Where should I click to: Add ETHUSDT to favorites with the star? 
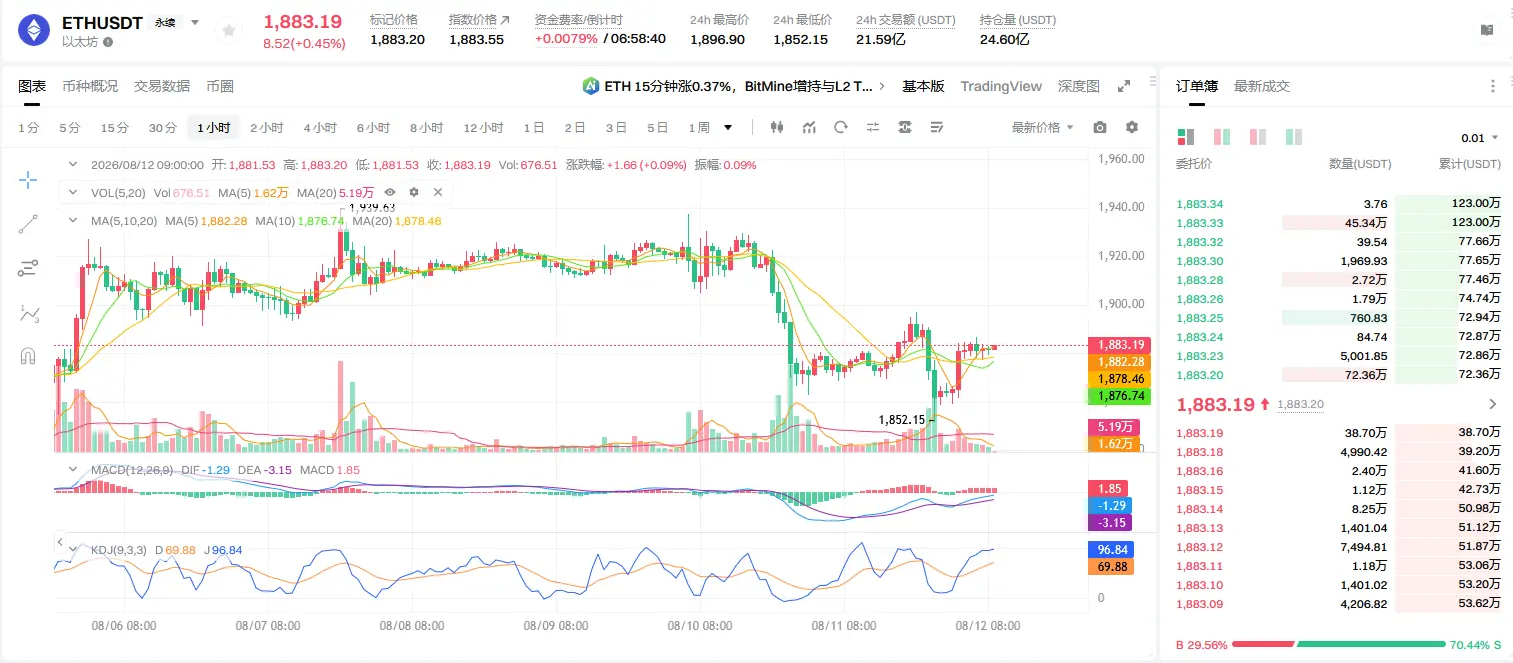coord(229,32)
